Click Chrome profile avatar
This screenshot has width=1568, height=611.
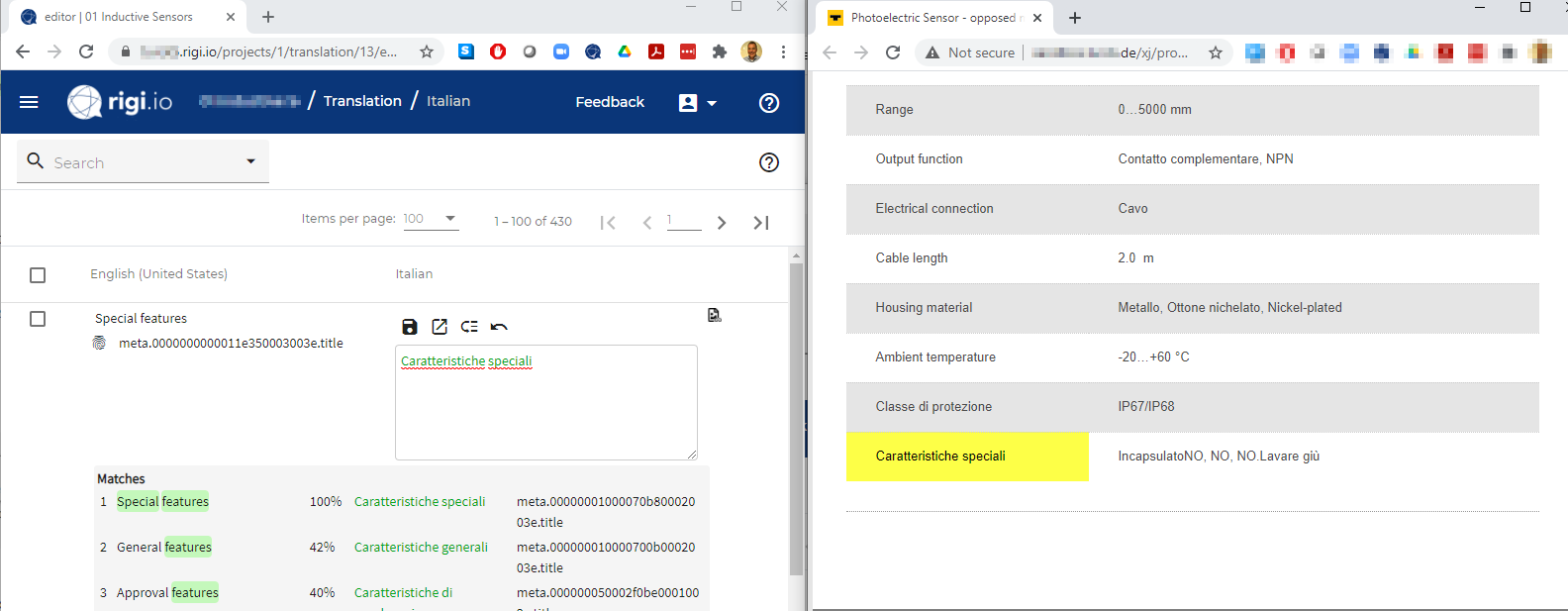click(751, 51)
